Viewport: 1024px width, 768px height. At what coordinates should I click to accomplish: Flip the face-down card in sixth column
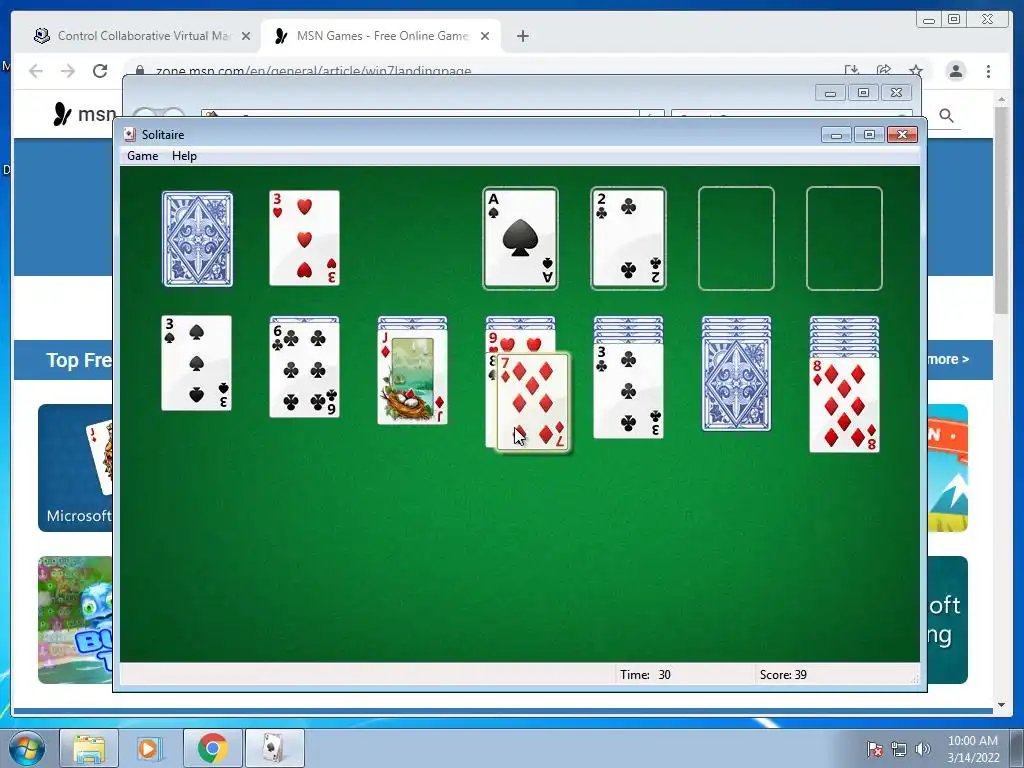point(737,384)
